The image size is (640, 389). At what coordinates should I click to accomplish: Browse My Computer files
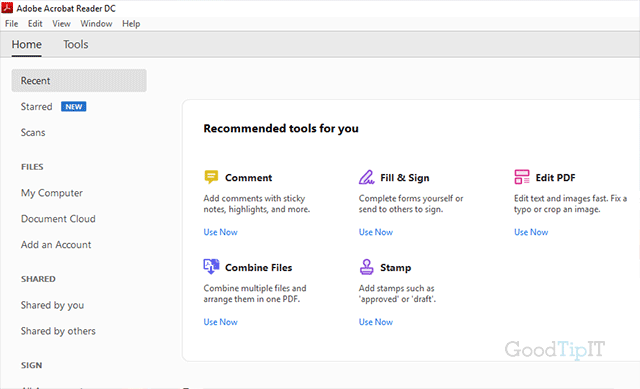point(52,193)
